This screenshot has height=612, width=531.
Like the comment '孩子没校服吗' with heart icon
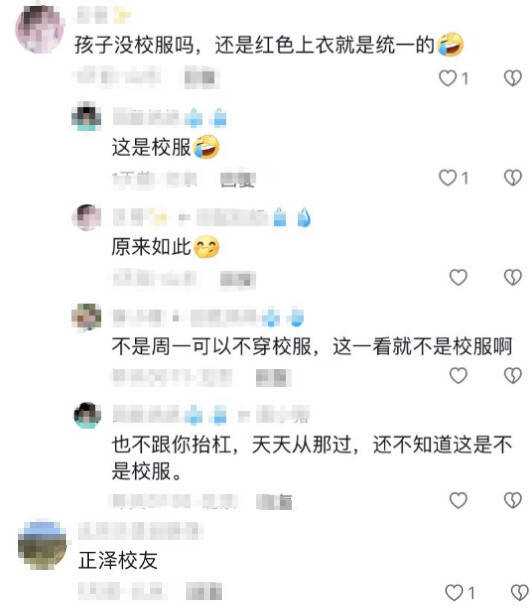pyautogui.click(x=448, y=78)
